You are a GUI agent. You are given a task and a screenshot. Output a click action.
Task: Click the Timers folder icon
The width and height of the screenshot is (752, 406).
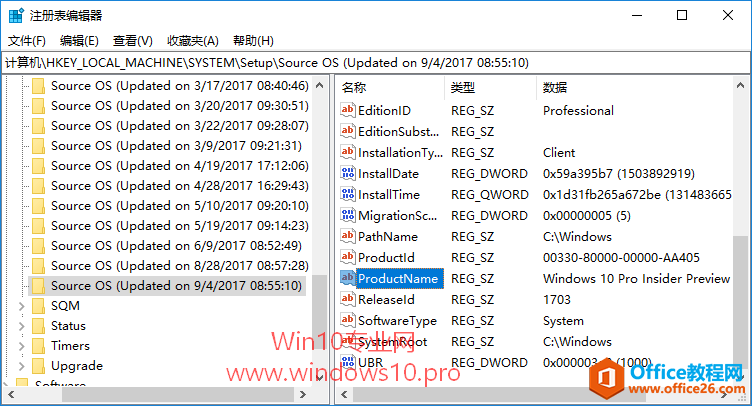click(x=38, y=346)
